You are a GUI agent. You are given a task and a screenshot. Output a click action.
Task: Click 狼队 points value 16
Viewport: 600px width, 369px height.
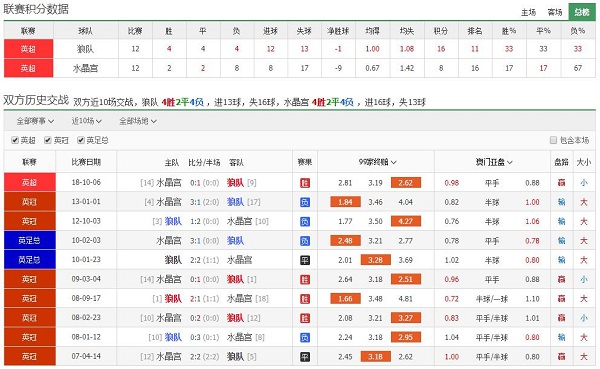click(441, 49)
